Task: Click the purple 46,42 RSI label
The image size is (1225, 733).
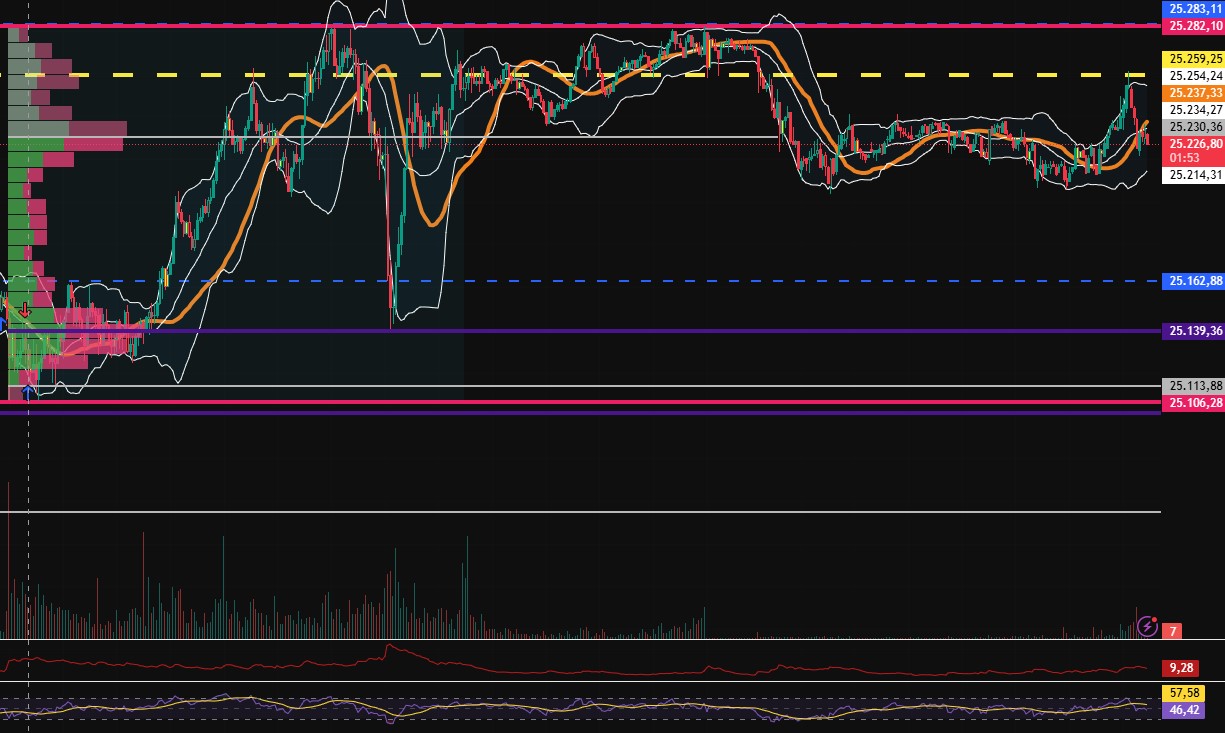Action: pos(1183,709)
